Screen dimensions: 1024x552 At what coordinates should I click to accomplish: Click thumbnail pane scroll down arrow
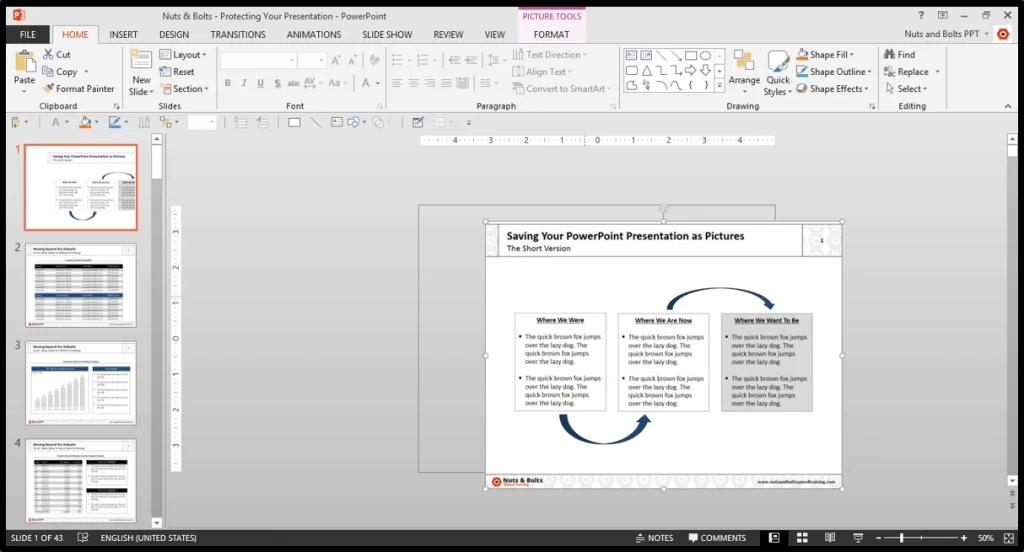point(157,523)
